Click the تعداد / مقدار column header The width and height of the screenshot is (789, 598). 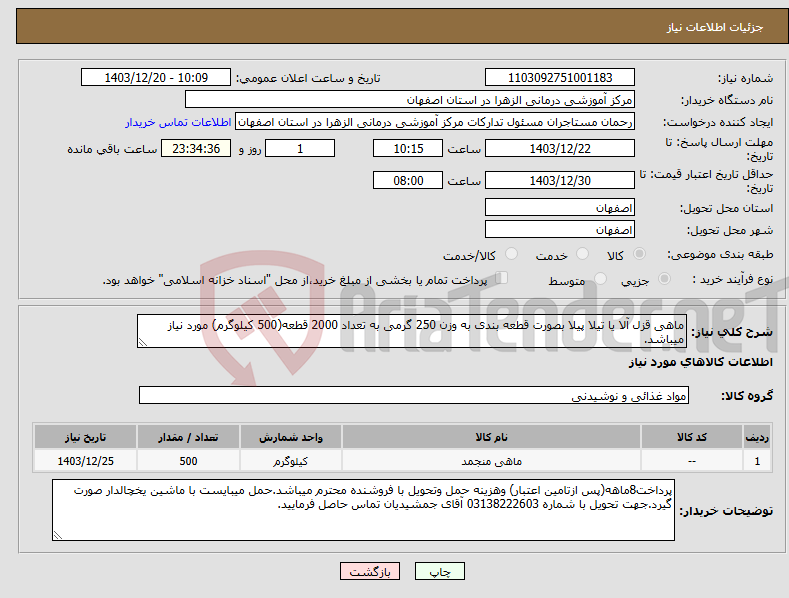pos(188,437)
